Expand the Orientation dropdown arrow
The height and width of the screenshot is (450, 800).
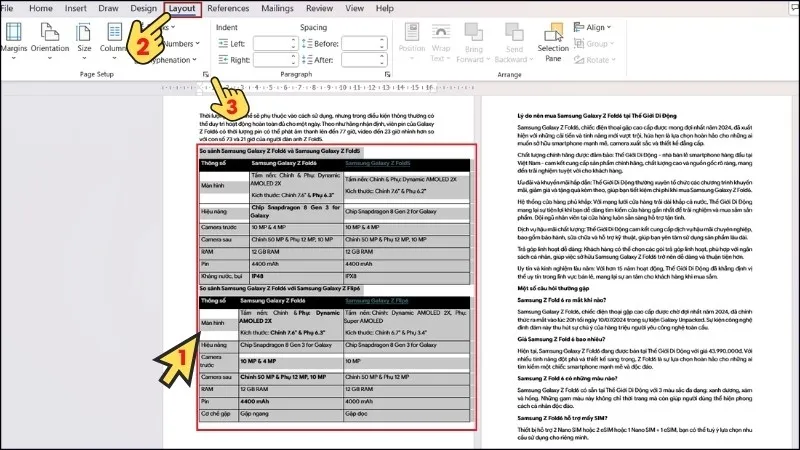click(x=49, y=58)
